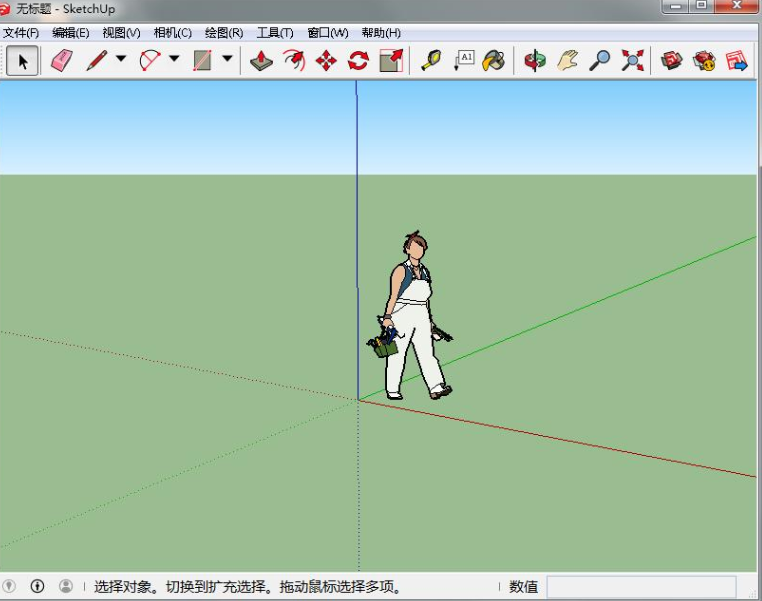Select the Push/Pull tool

point(261,61)
